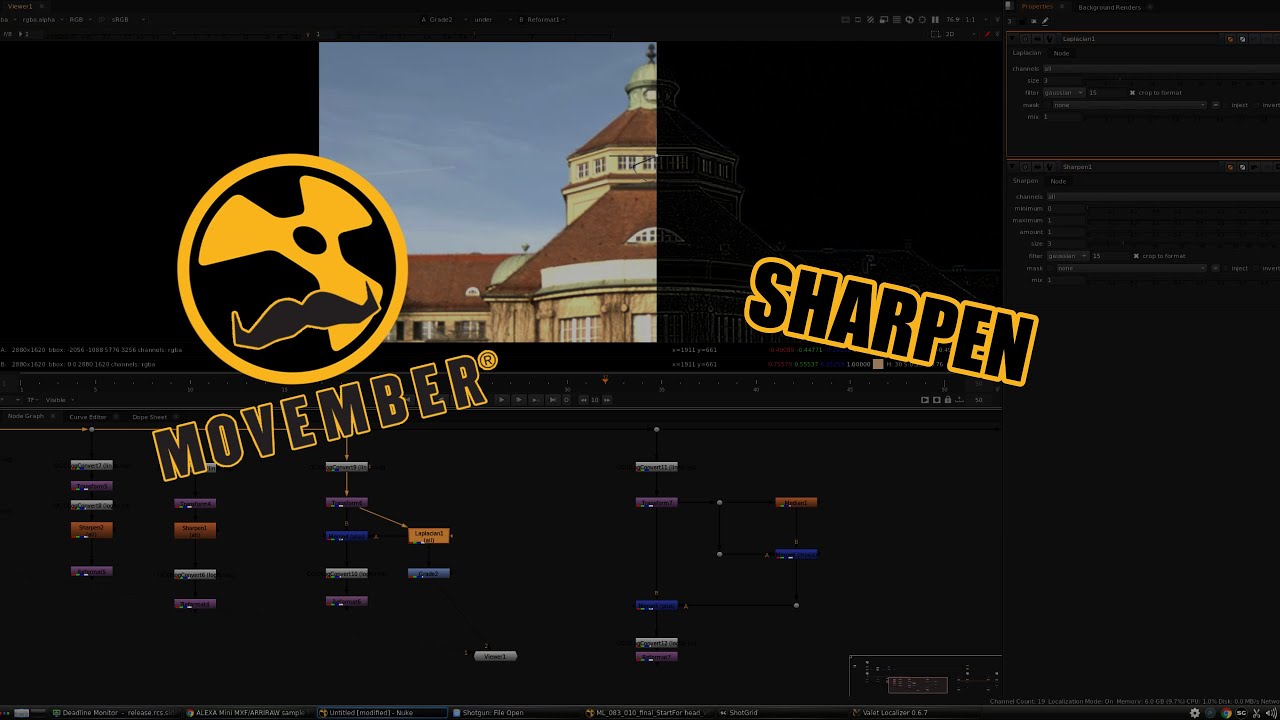Screen dimensions: 1280x720
Task: Click the Laplacian1 mix field
Action: click(1061, 117)
